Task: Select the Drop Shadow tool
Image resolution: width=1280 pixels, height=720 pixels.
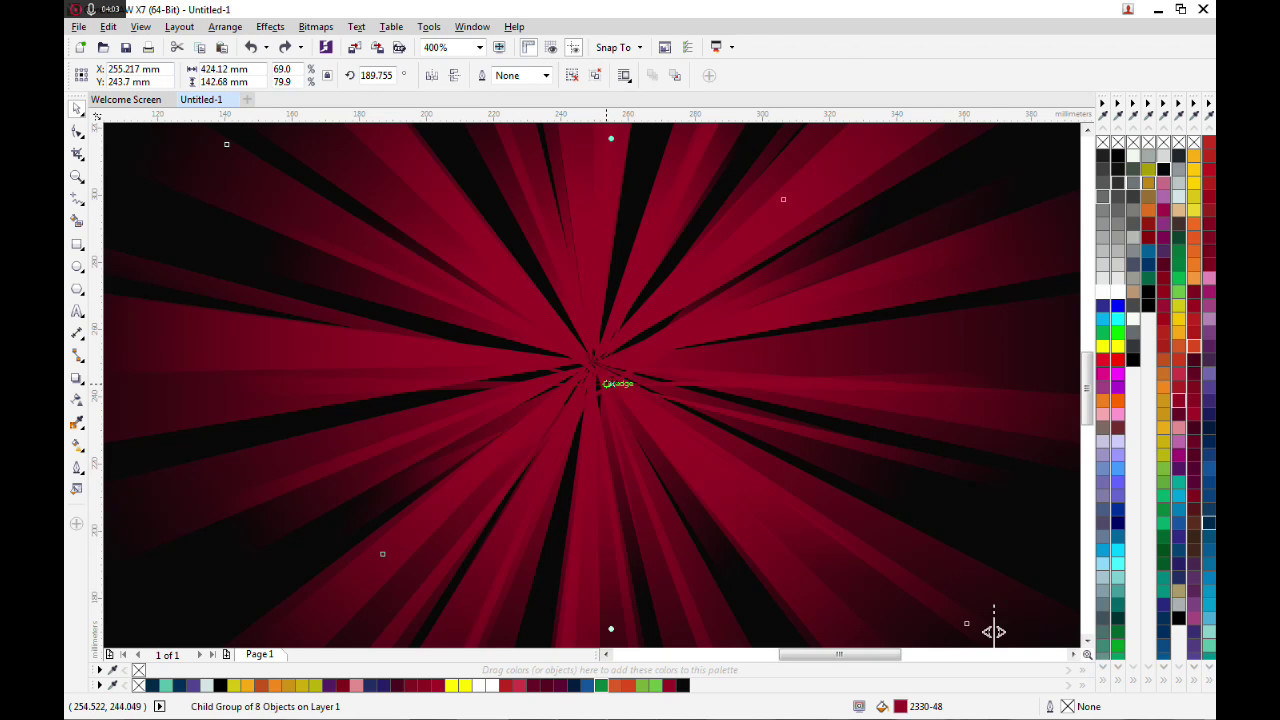Action: 77,379
